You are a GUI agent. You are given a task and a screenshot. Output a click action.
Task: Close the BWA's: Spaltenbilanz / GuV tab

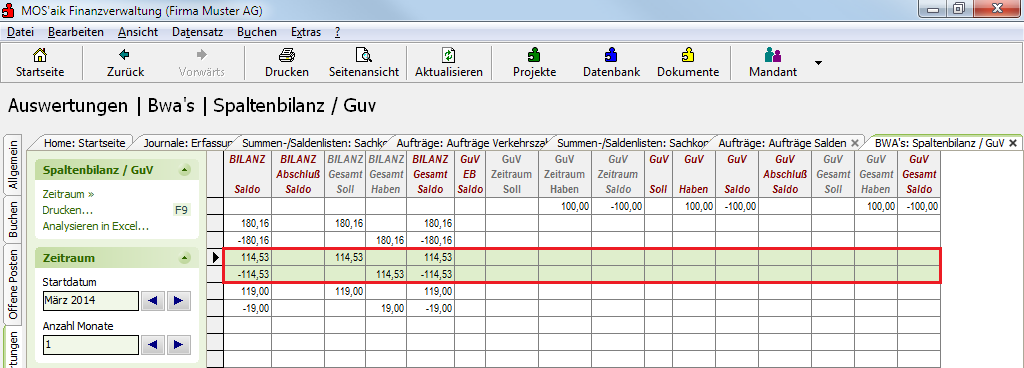click(x=1013, y=142)
